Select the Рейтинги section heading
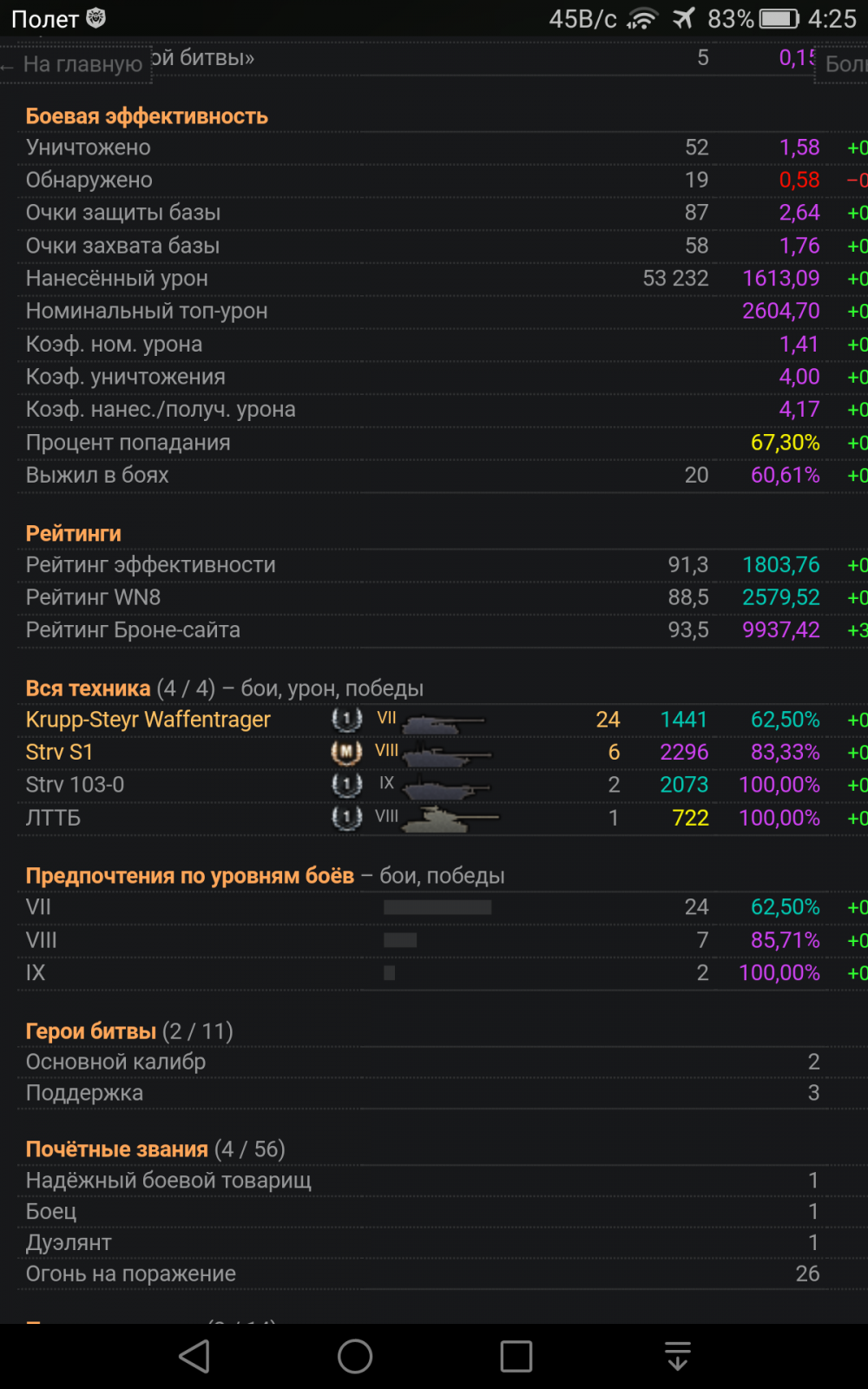The height and width of the screenshot is (1389, 868). (74, 534)
